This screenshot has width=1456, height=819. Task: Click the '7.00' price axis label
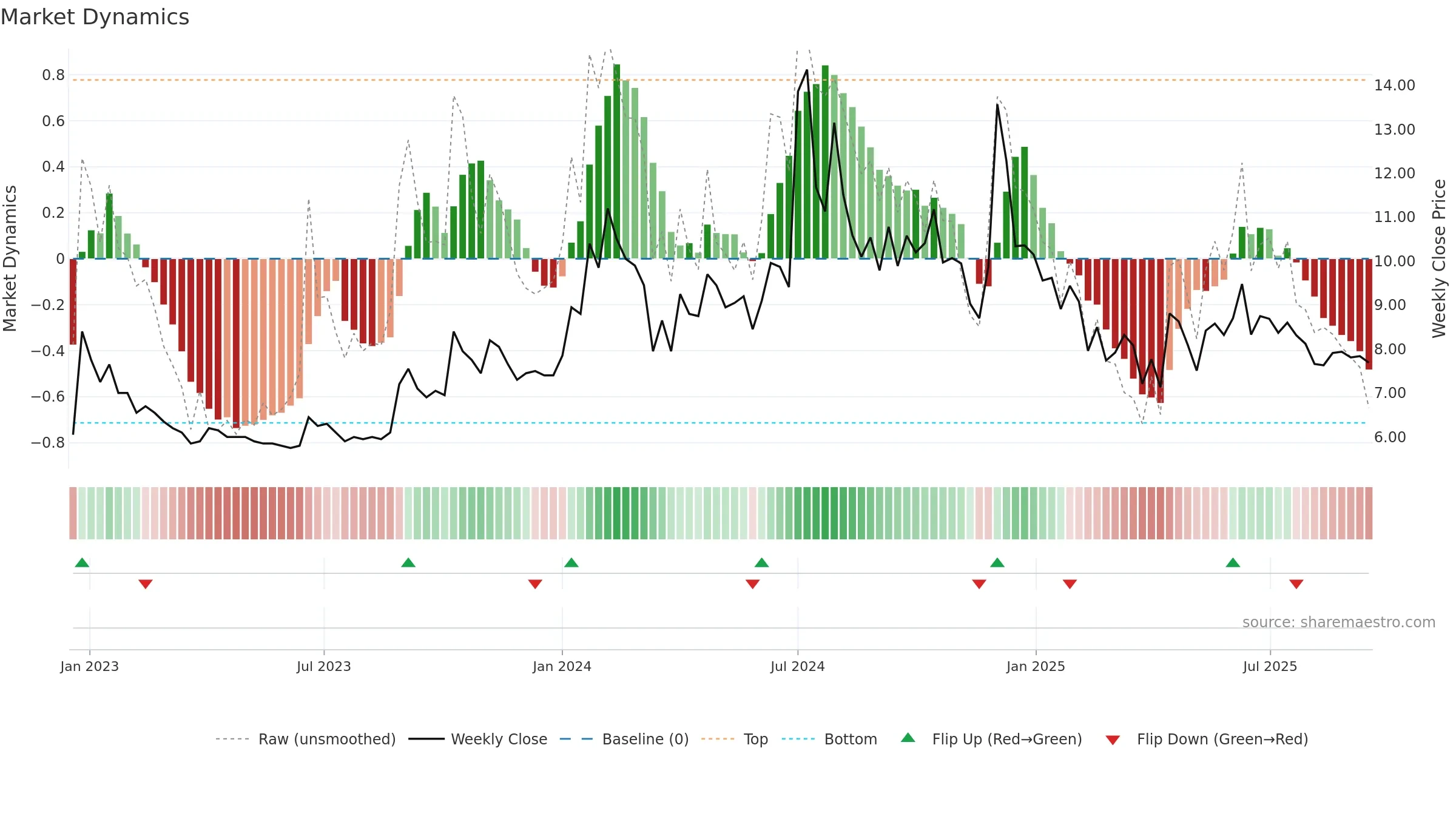tap(1390, 393)
